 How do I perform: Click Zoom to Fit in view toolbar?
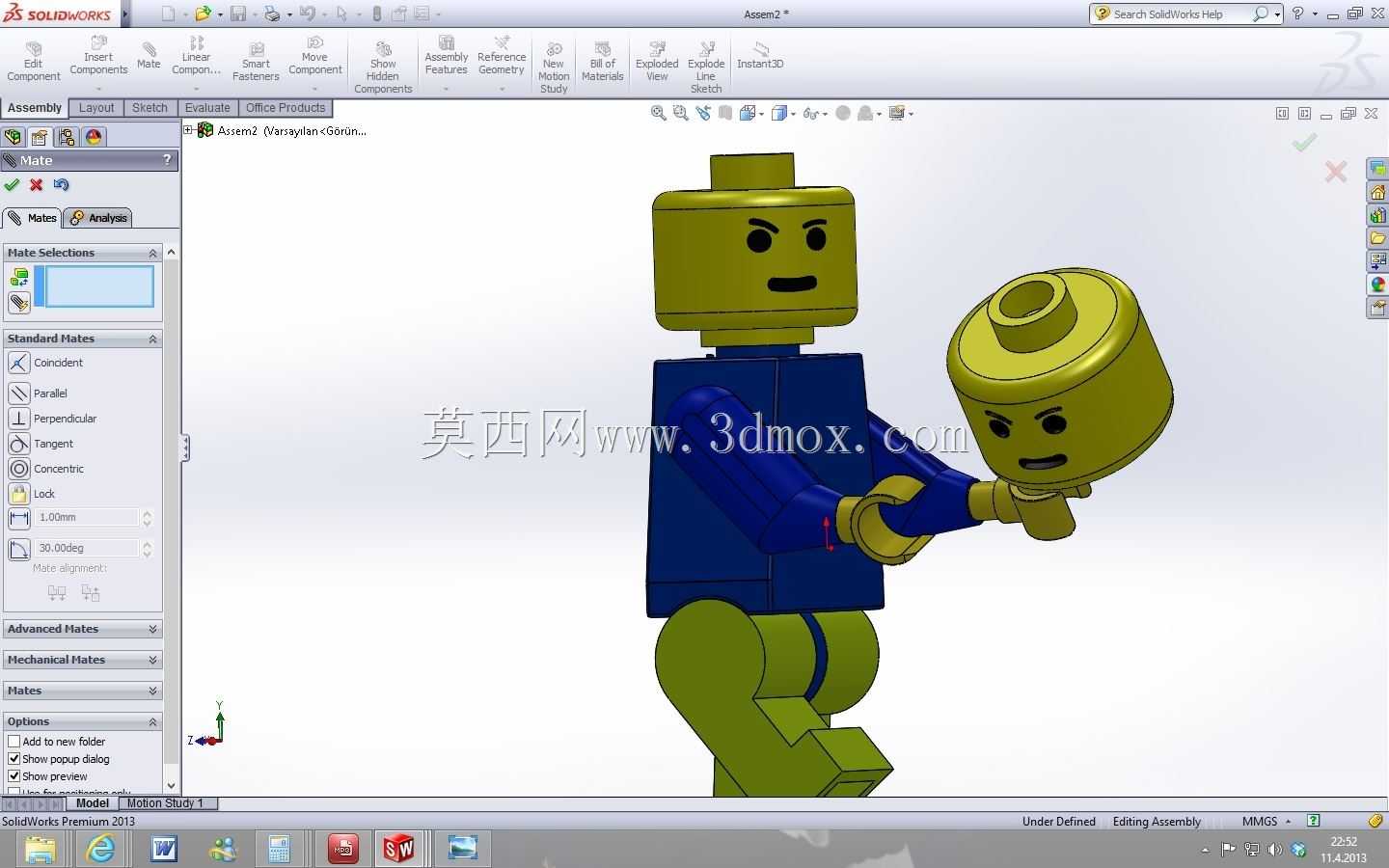pyautogui.click(x=659, y=113)
